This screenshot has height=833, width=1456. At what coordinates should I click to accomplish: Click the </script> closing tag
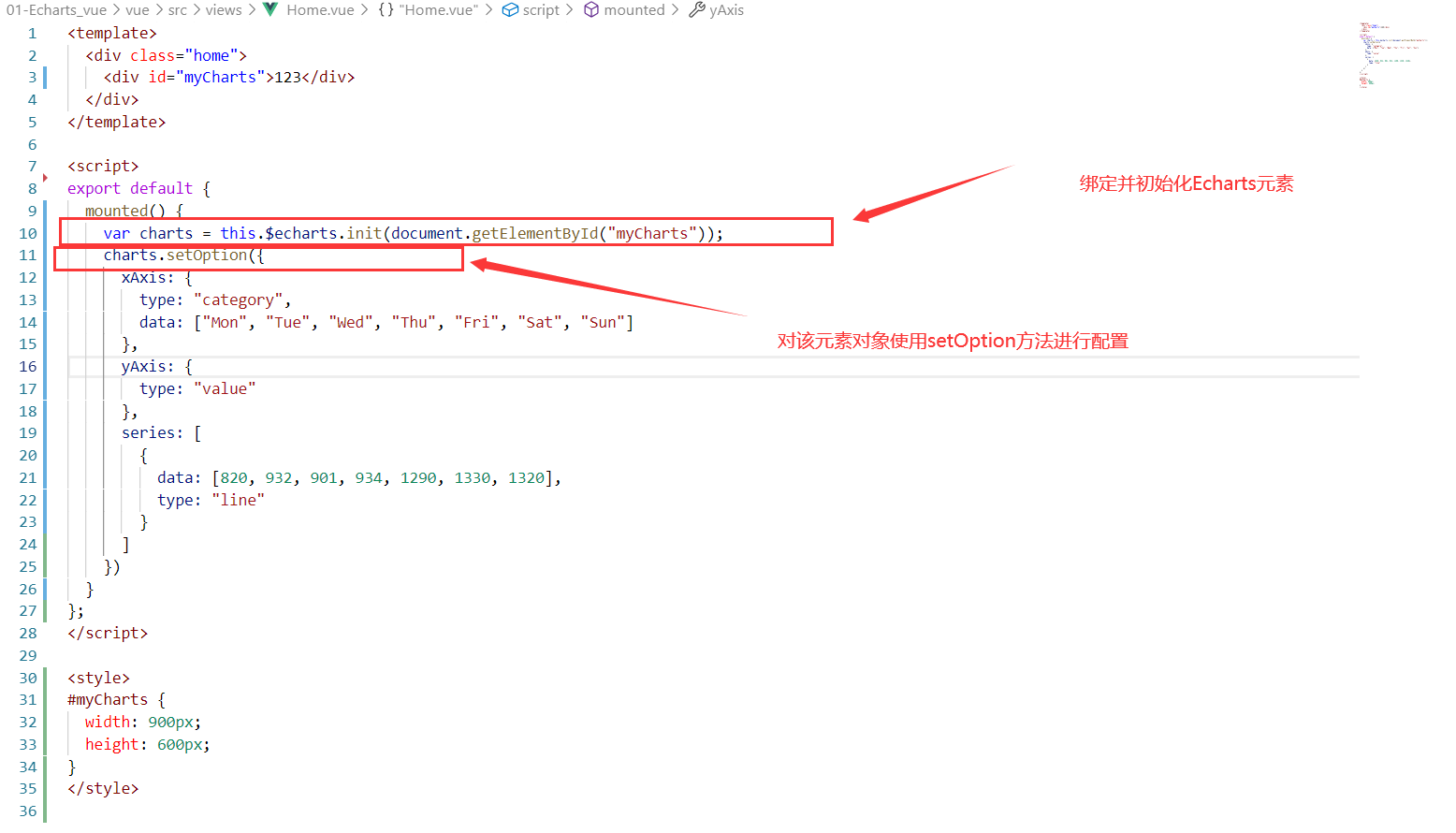(108, 634)
